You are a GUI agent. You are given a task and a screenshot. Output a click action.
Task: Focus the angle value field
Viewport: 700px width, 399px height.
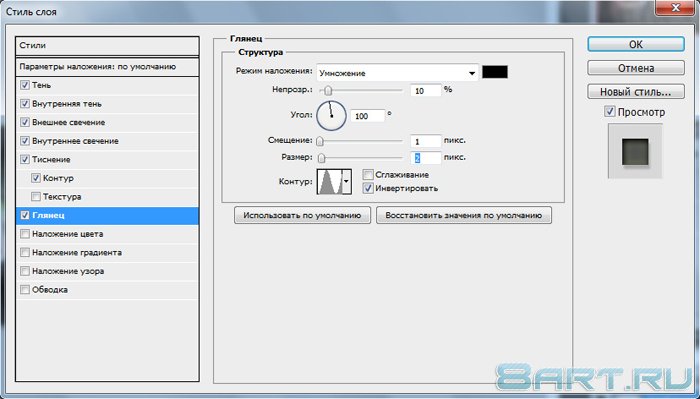[367, 116]
